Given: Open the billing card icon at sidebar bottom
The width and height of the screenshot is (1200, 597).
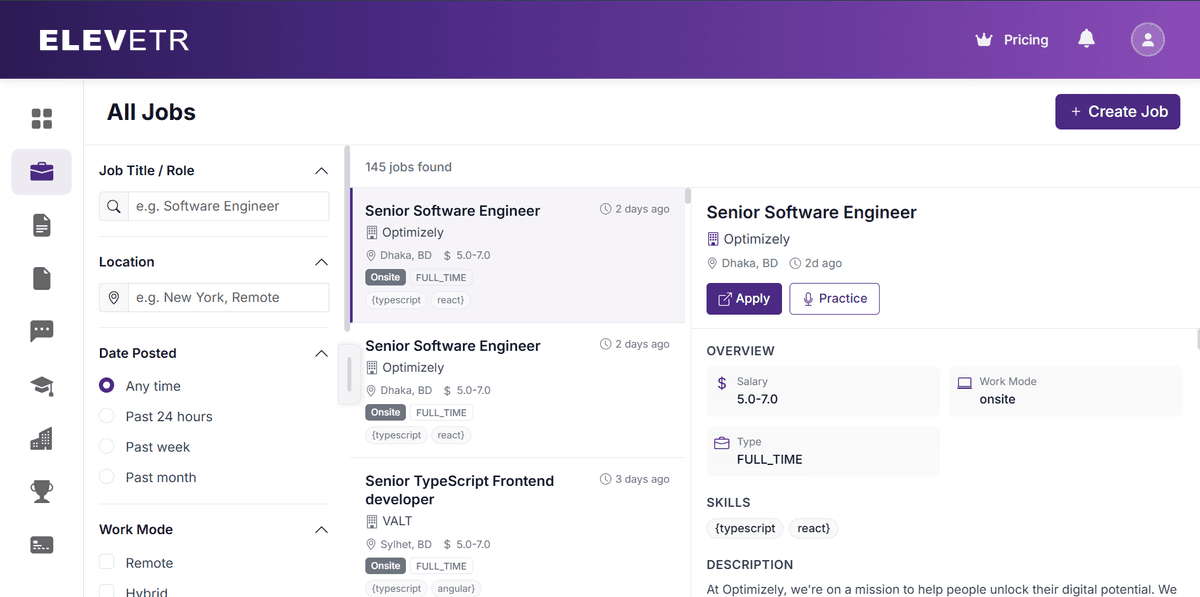Looking at the screenshot, I should click(x=41, y=544).
